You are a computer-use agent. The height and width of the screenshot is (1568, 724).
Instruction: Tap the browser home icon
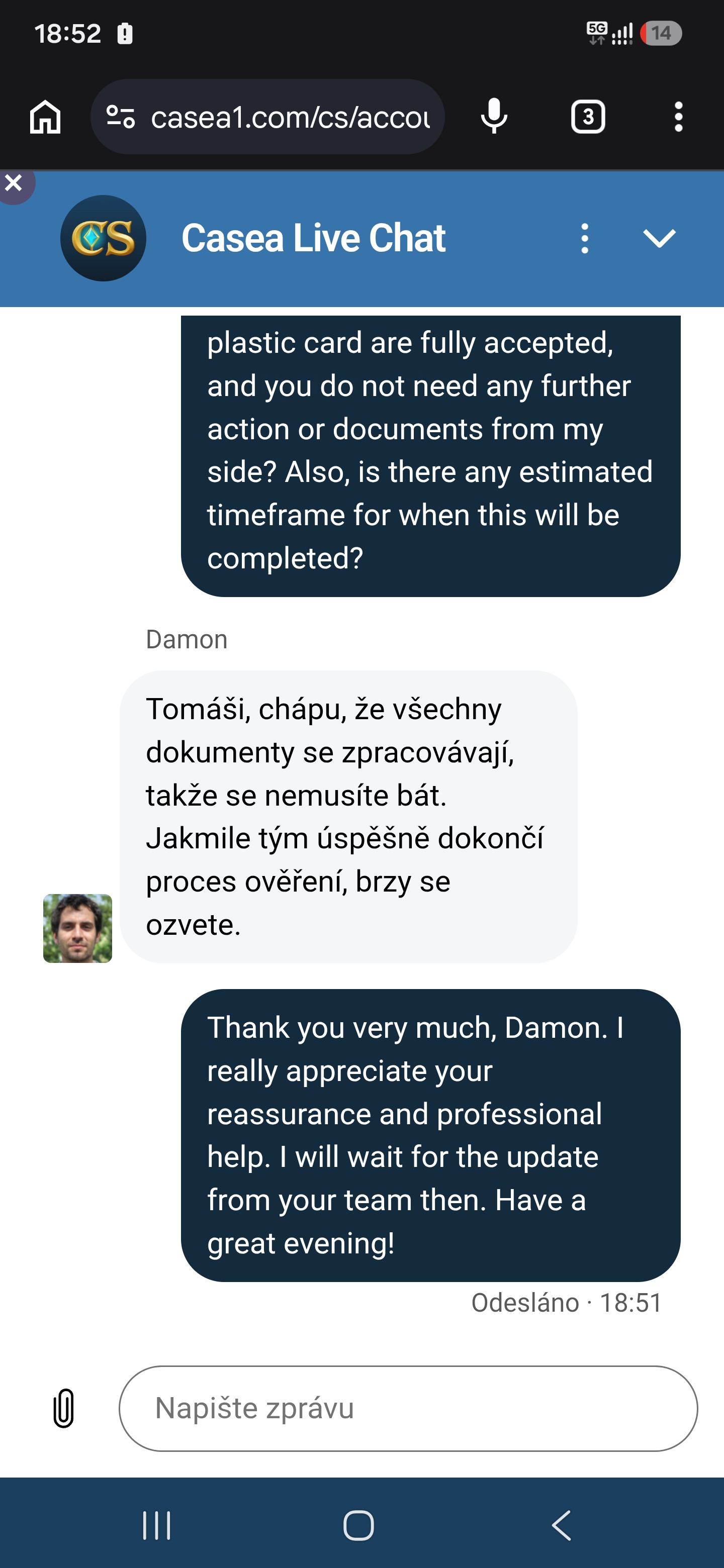click(46, 116)
